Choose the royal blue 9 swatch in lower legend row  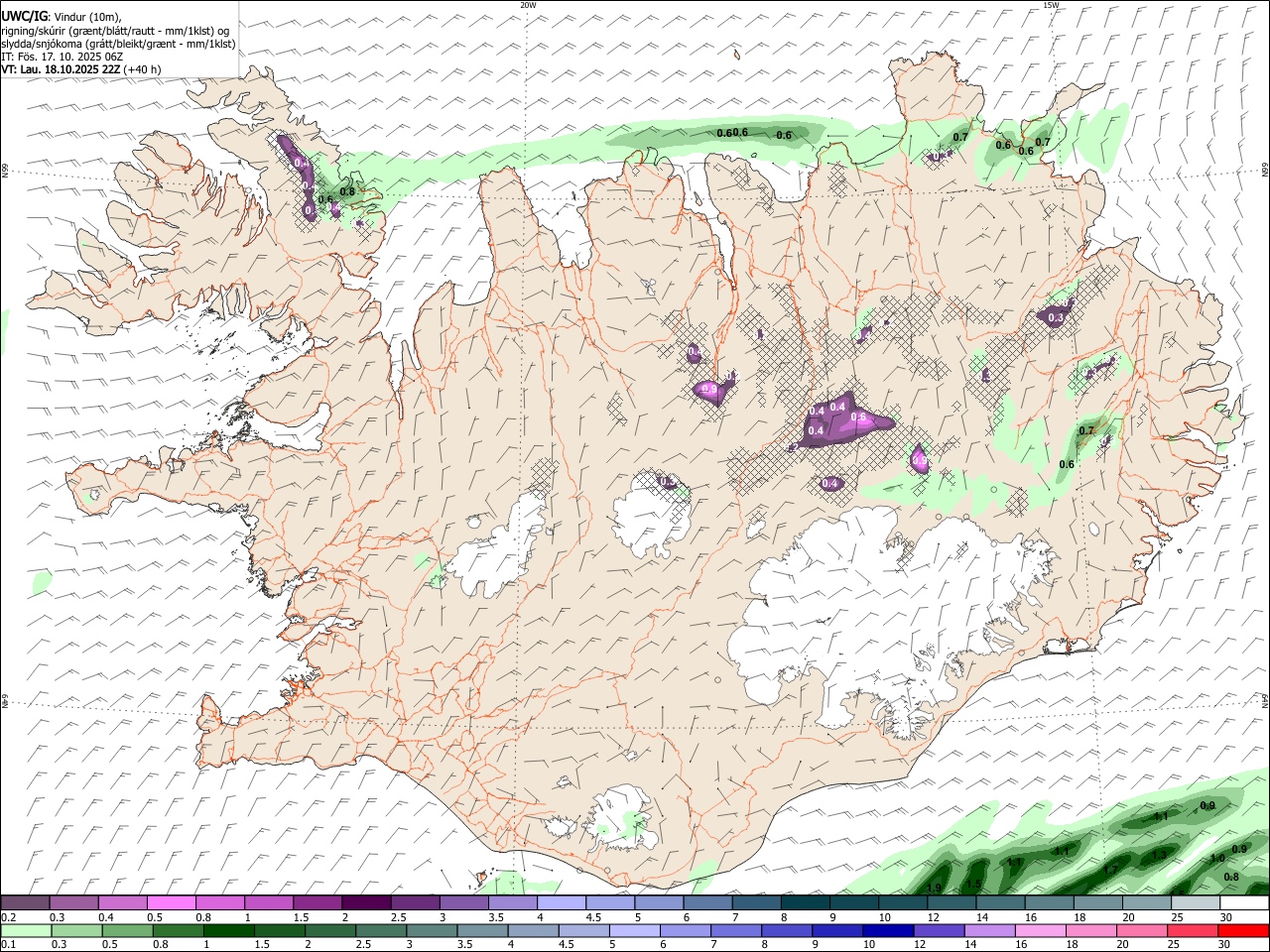[837, 930]
